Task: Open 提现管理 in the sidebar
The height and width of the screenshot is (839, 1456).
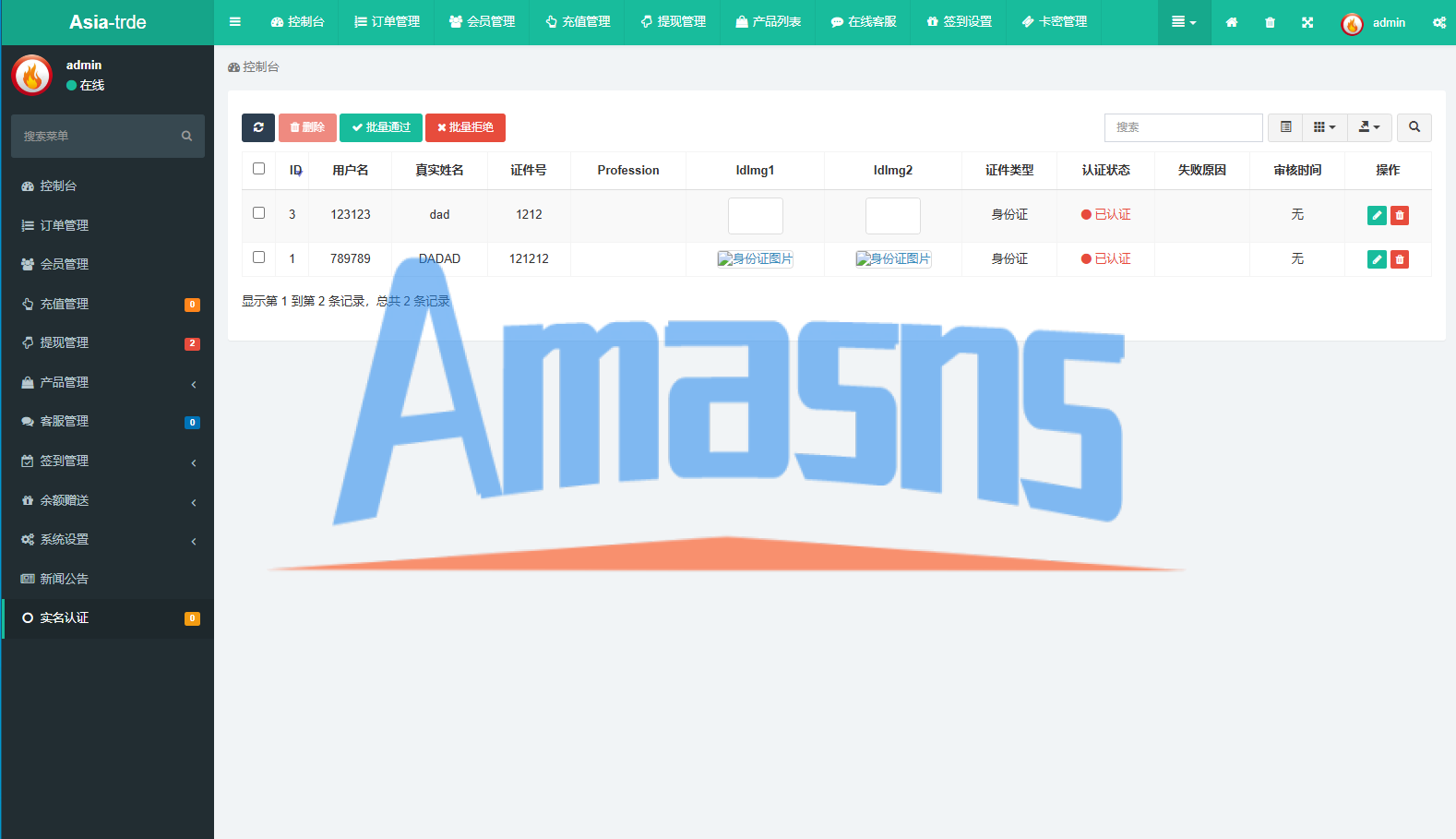Action: pyautogui.click(x=108, y=342)
